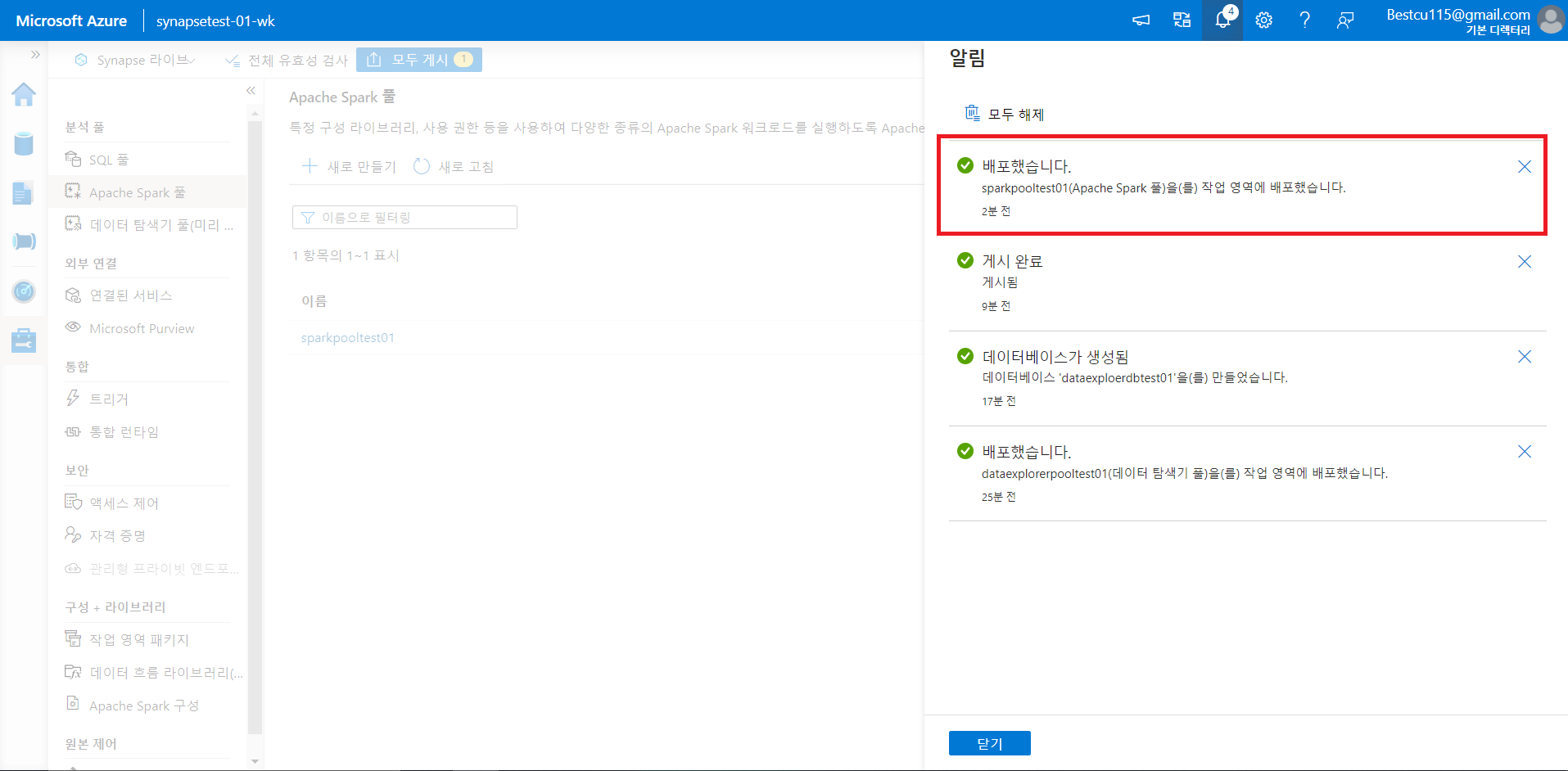Select 연결된 서비스 menu item
The height and width of the screenshot is (771, 1568).
147,295
